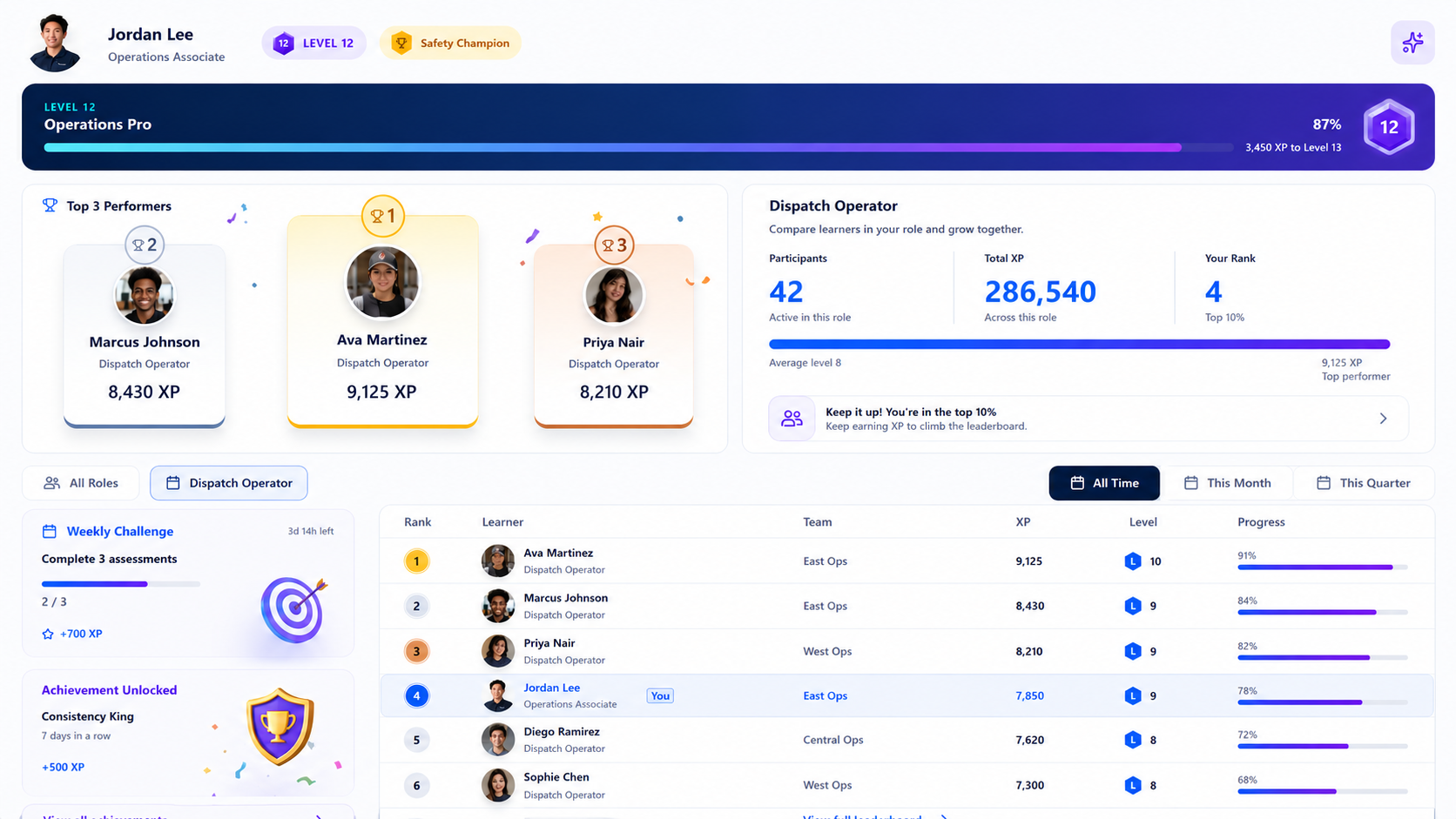Click the people icon in Keep it up banner
Viewport: 1456px width, 819px height.
[x=792, y=419]
